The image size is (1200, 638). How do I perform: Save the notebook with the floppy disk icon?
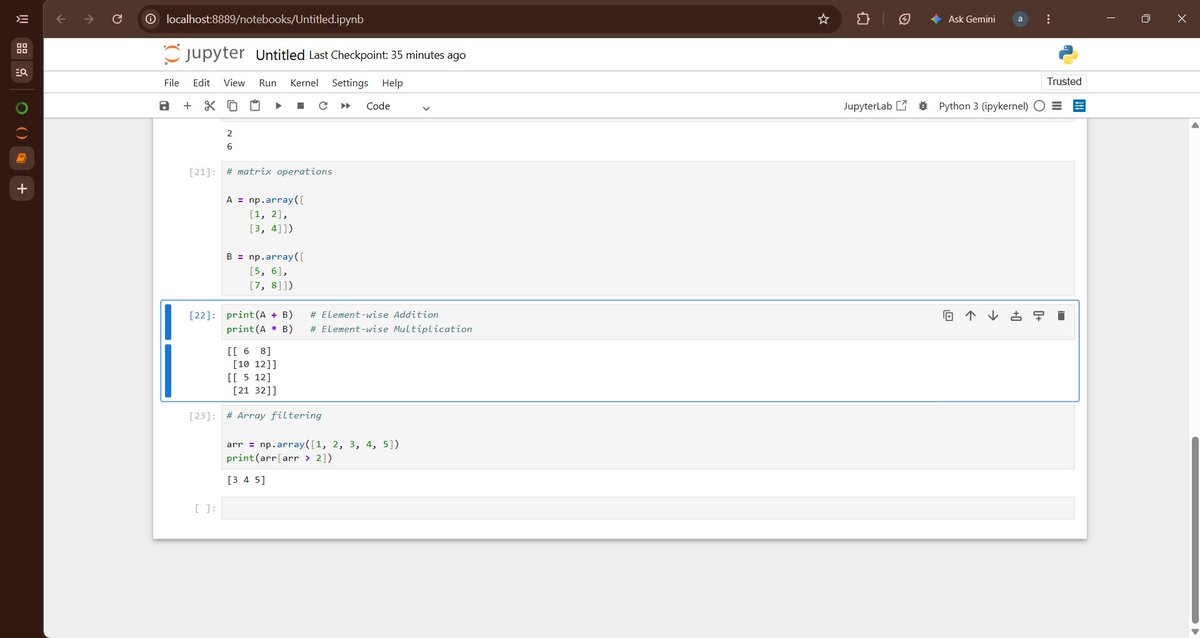pyautogui.click(x=164, y=106)
